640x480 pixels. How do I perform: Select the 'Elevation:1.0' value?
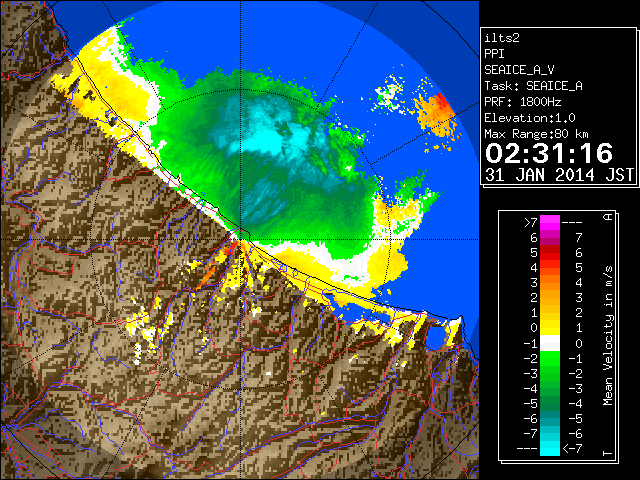click(x=530, y=118)
